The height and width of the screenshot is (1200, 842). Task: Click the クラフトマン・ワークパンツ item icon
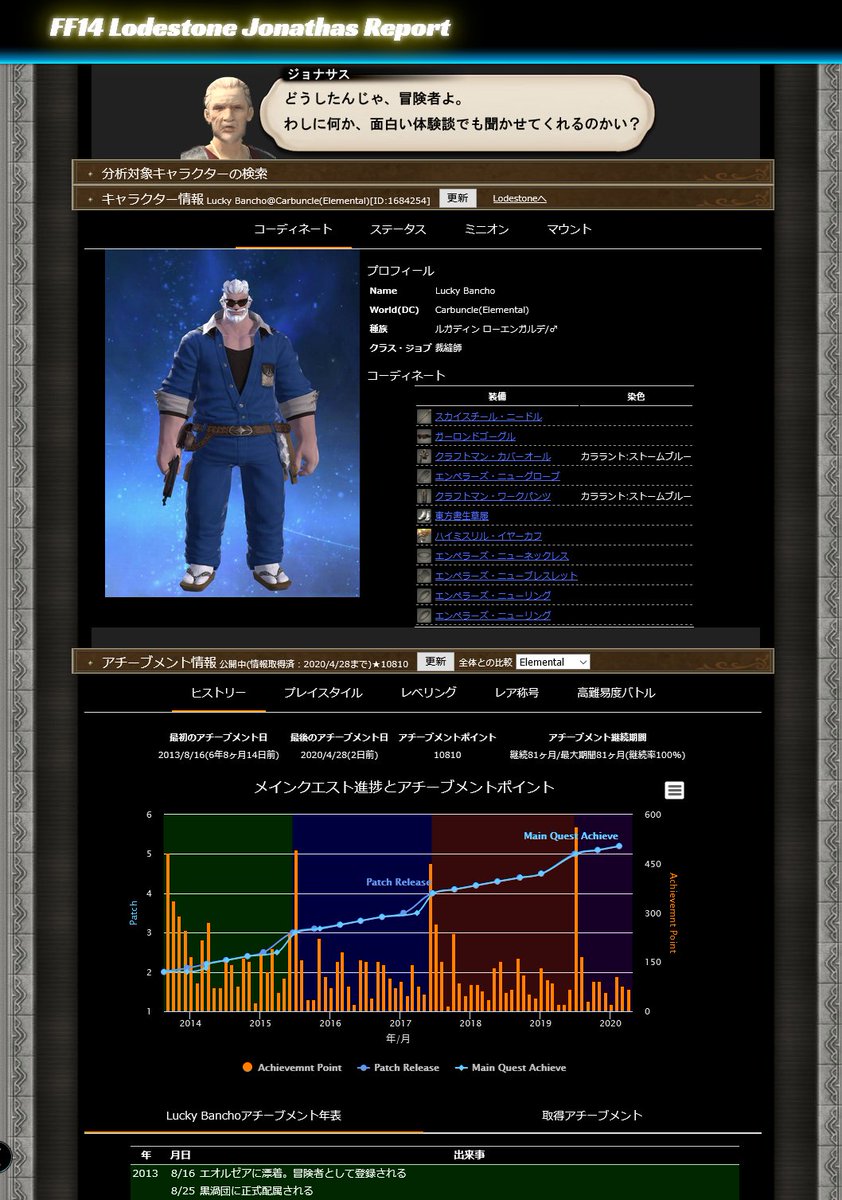(x=424, y=496)
